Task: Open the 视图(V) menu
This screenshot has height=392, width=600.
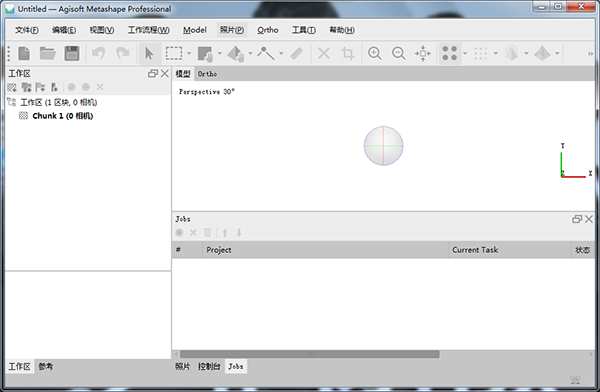Action: point(102,30)
